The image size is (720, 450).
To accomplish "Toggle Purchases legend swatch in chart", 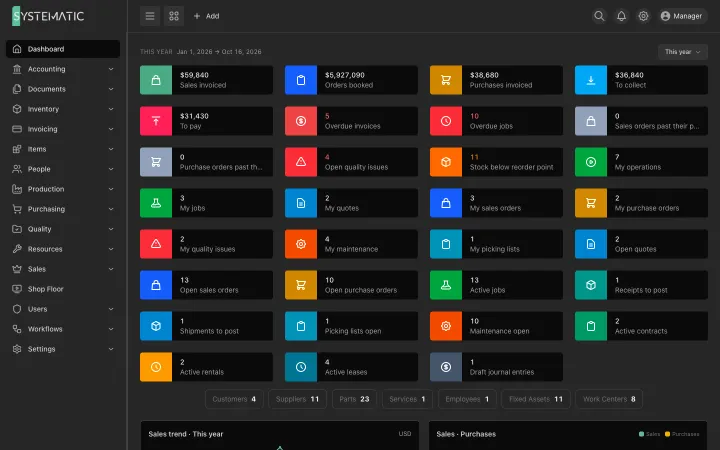I will tap(667, 434).
